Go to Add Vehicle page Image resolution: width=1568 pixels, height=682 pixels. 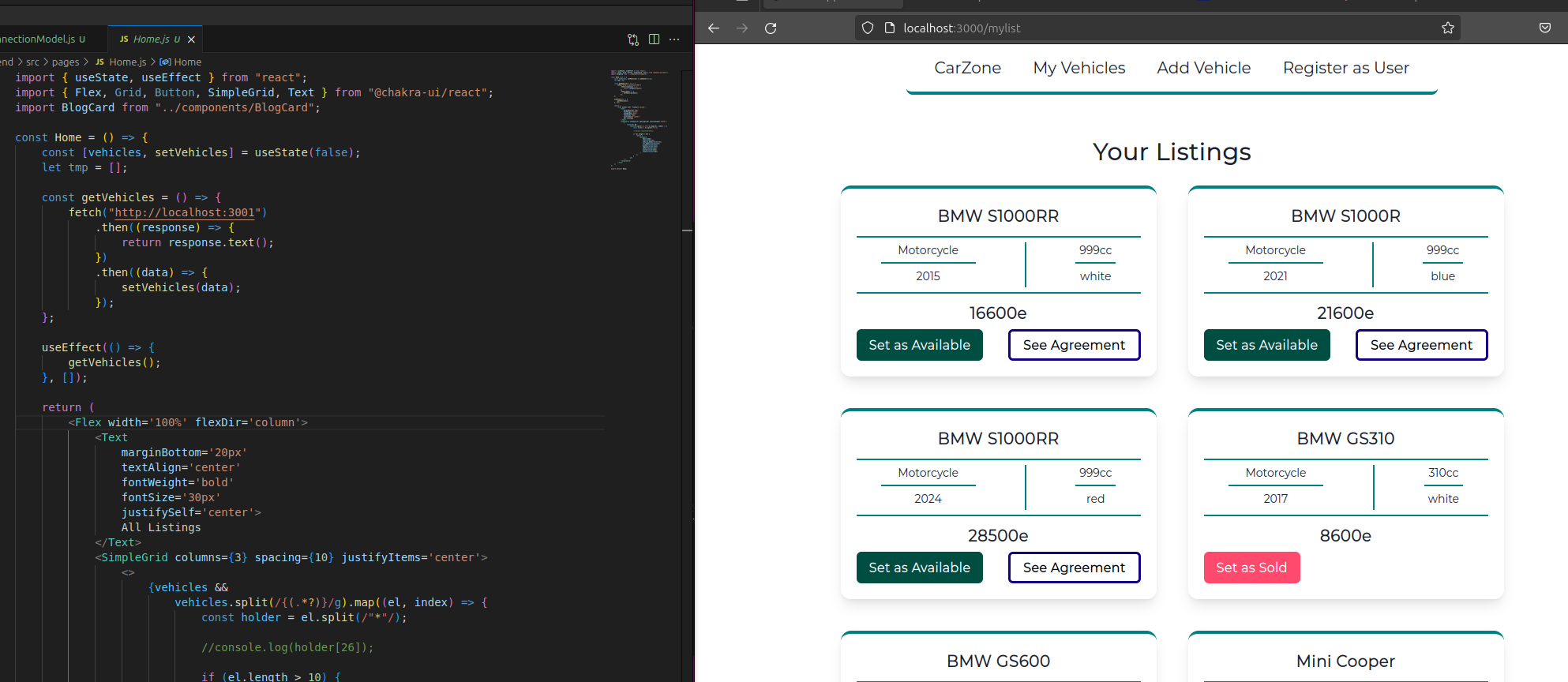(1203, 68)
